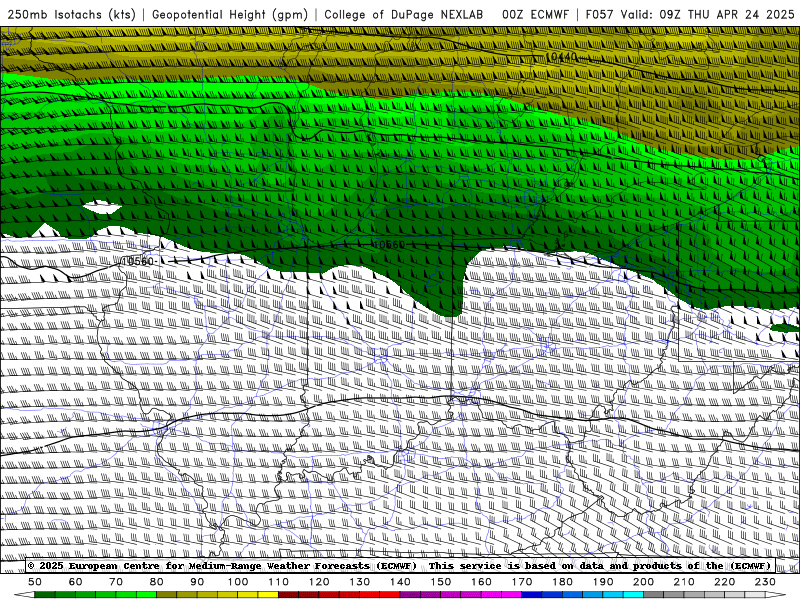Image resolution: width=800 pixels, height=600 pixels.
Task: Select the '00Z ECMWF' model run label
Action: 535,14
